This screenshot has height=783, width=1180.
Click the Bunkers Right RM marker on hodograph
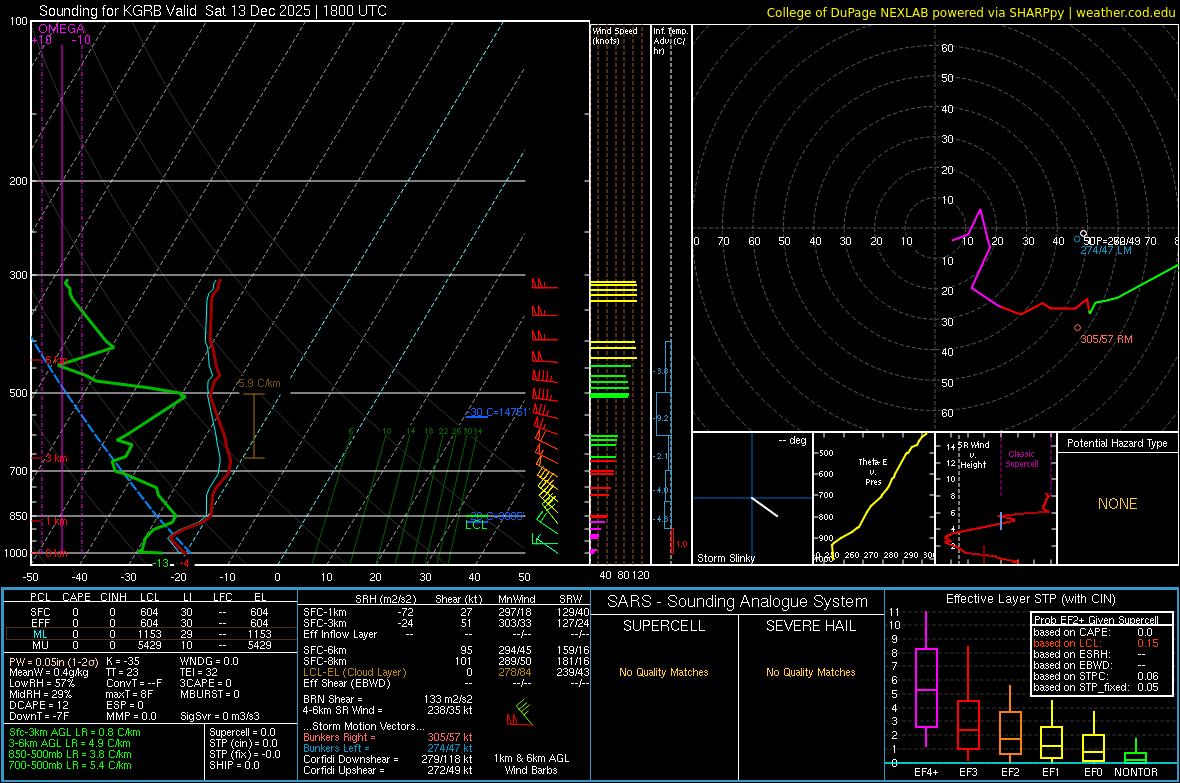click(x=1077, y=328)
